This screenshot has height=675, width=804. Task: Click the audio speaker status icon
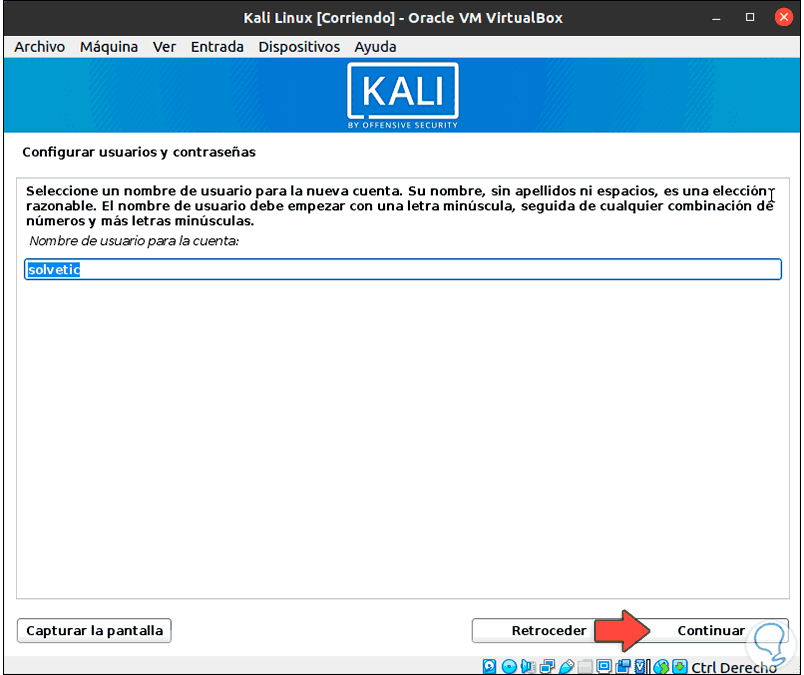click(528, 666)
